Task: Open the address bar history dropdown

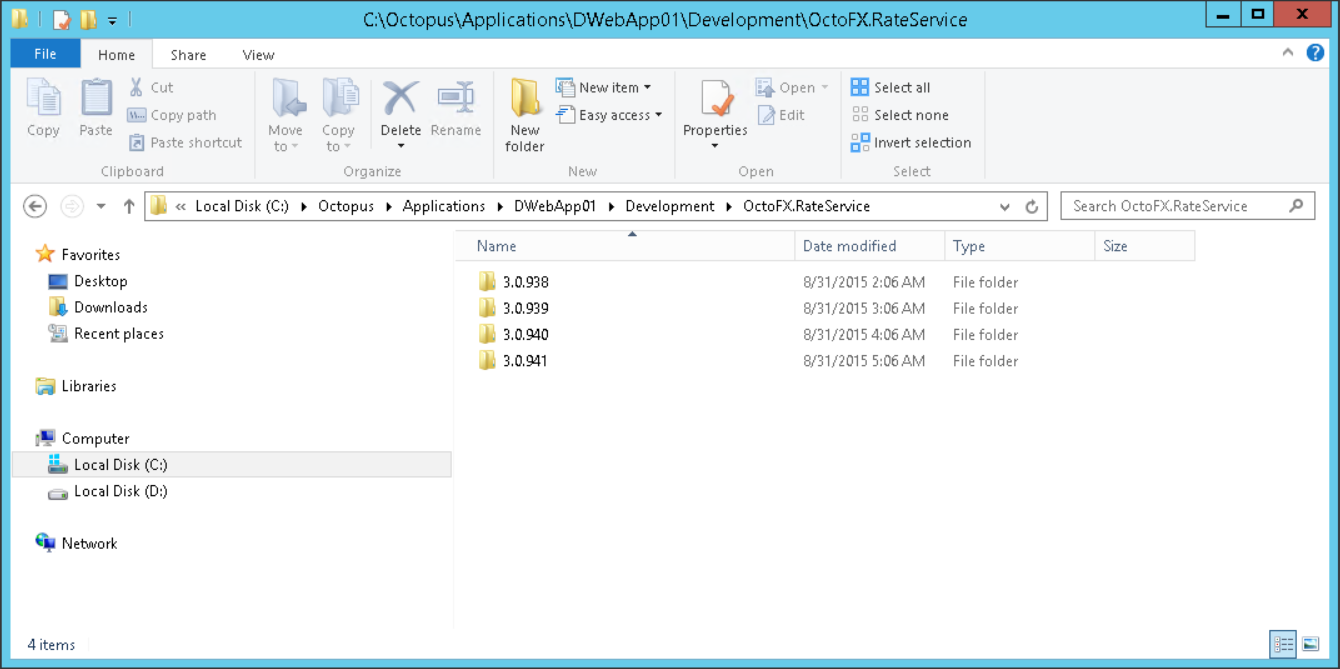Action: [1005, 207]
